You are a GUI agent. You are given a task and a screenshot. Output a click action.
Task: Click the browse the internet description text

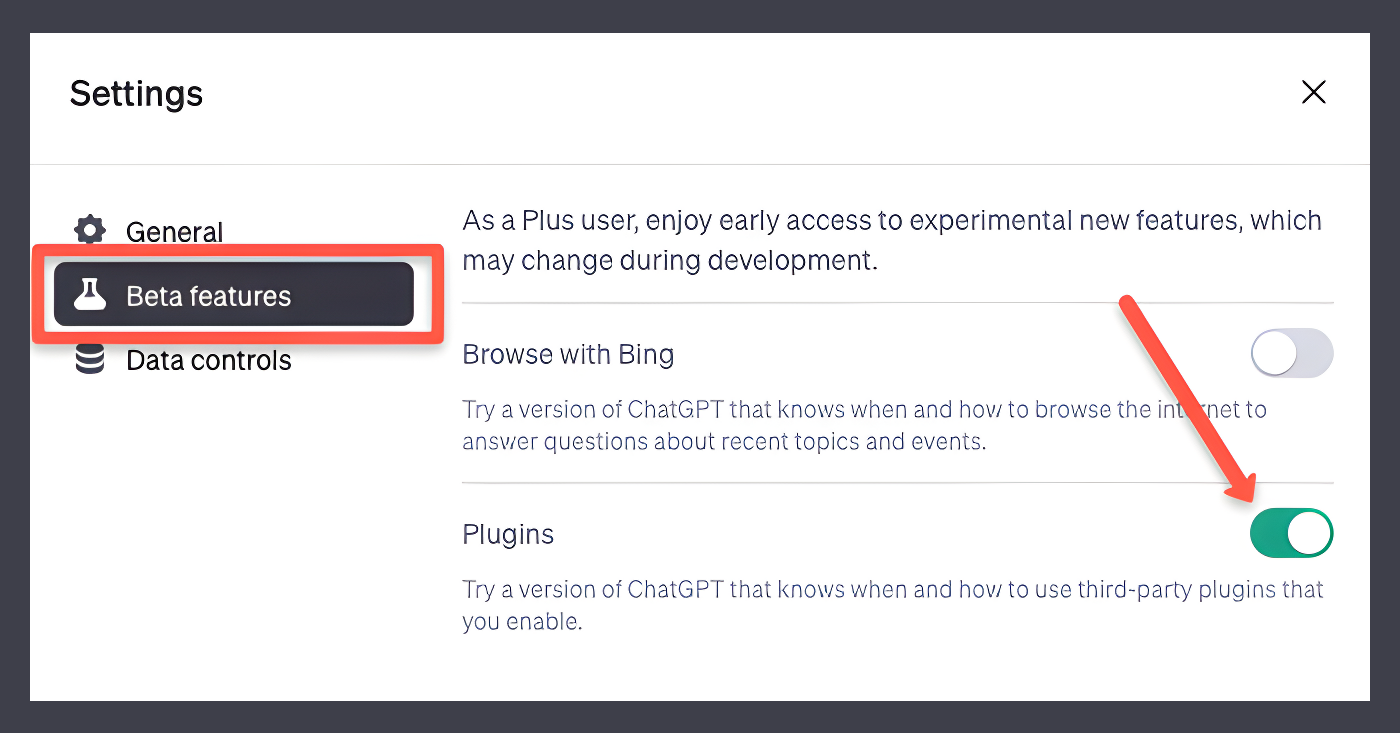[x=864, y=425]
